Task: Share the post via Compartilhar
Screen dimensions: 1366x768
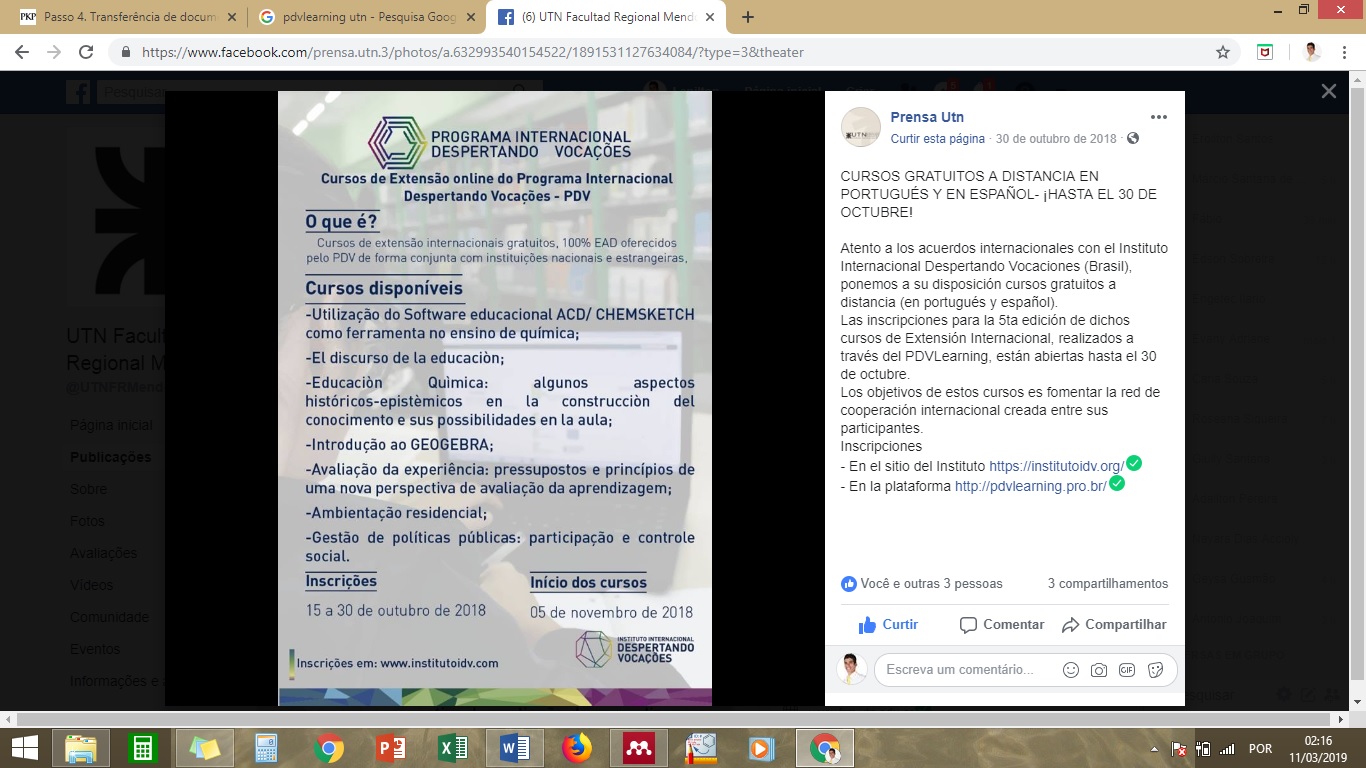Action: [1114, 625]
